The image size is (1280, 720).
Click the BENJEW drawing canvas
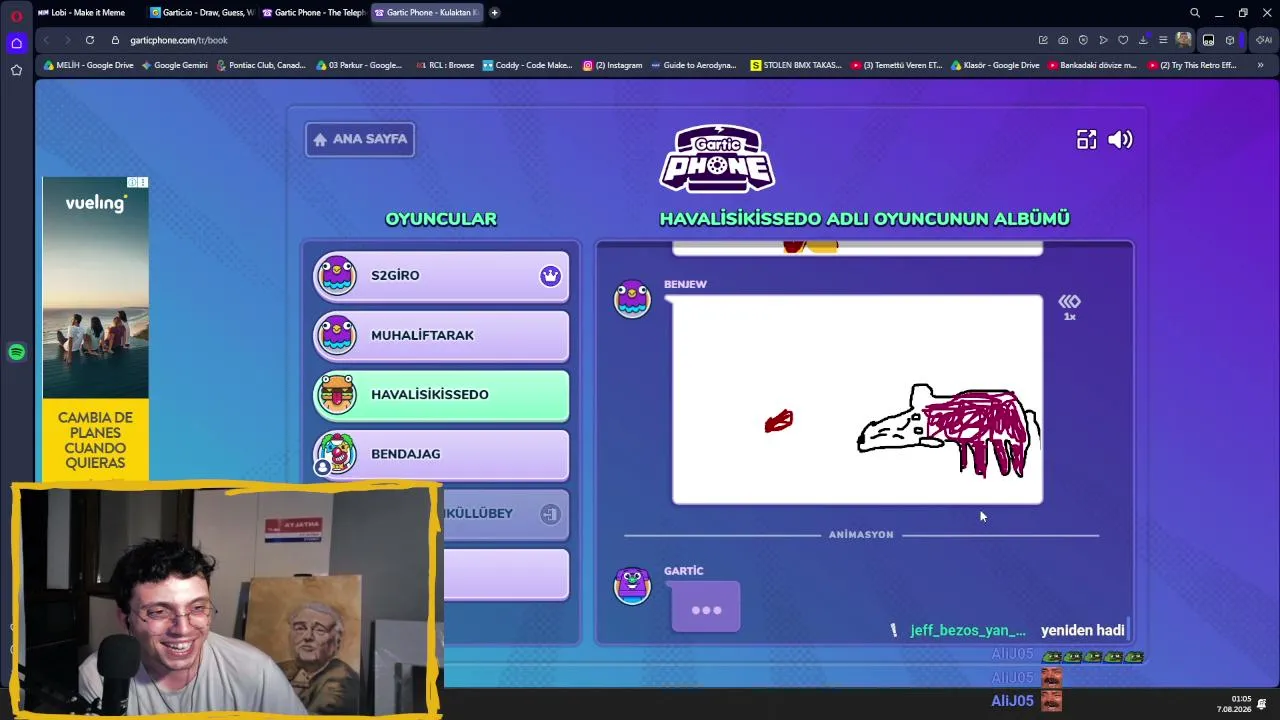pyautogui.click(x=857, y=400)
